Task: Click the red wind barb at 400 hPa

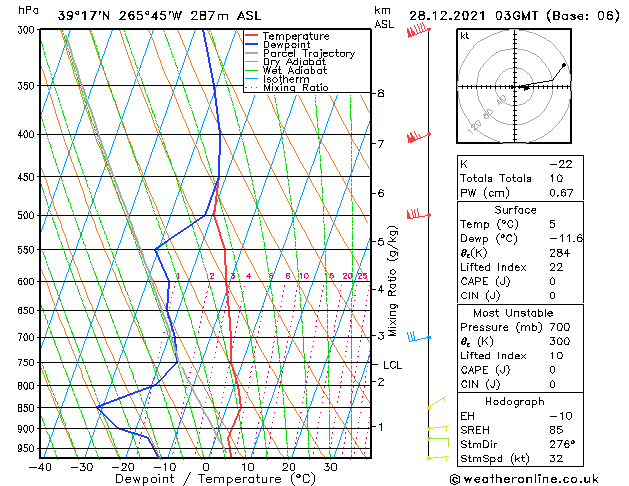Action: pos(418,137)
